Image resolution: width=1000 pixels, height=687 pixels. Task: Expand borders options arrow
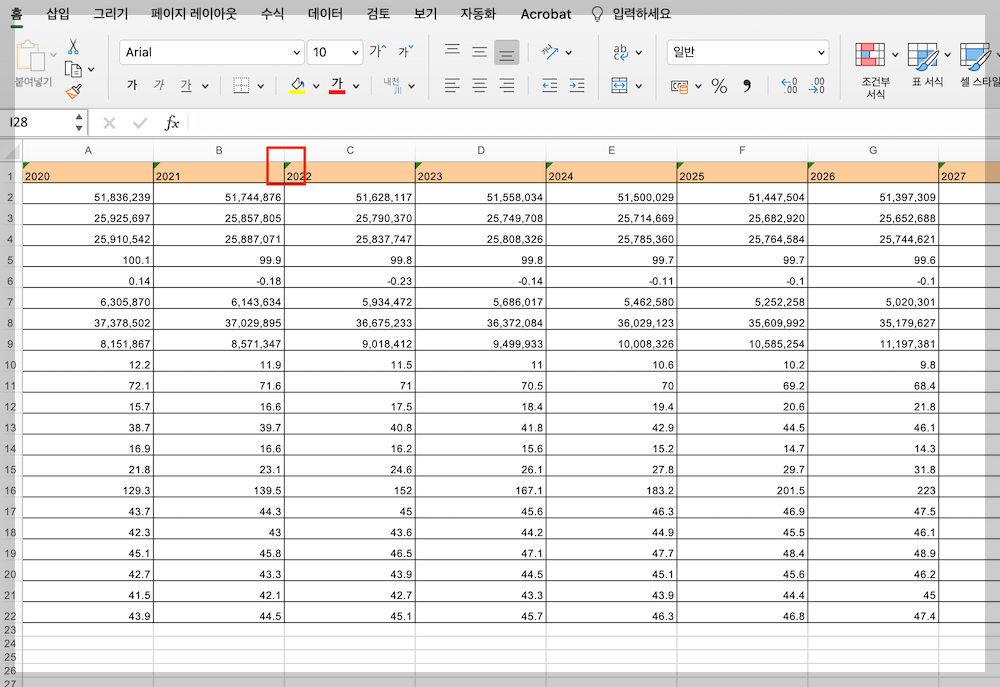tap(260, 85)
